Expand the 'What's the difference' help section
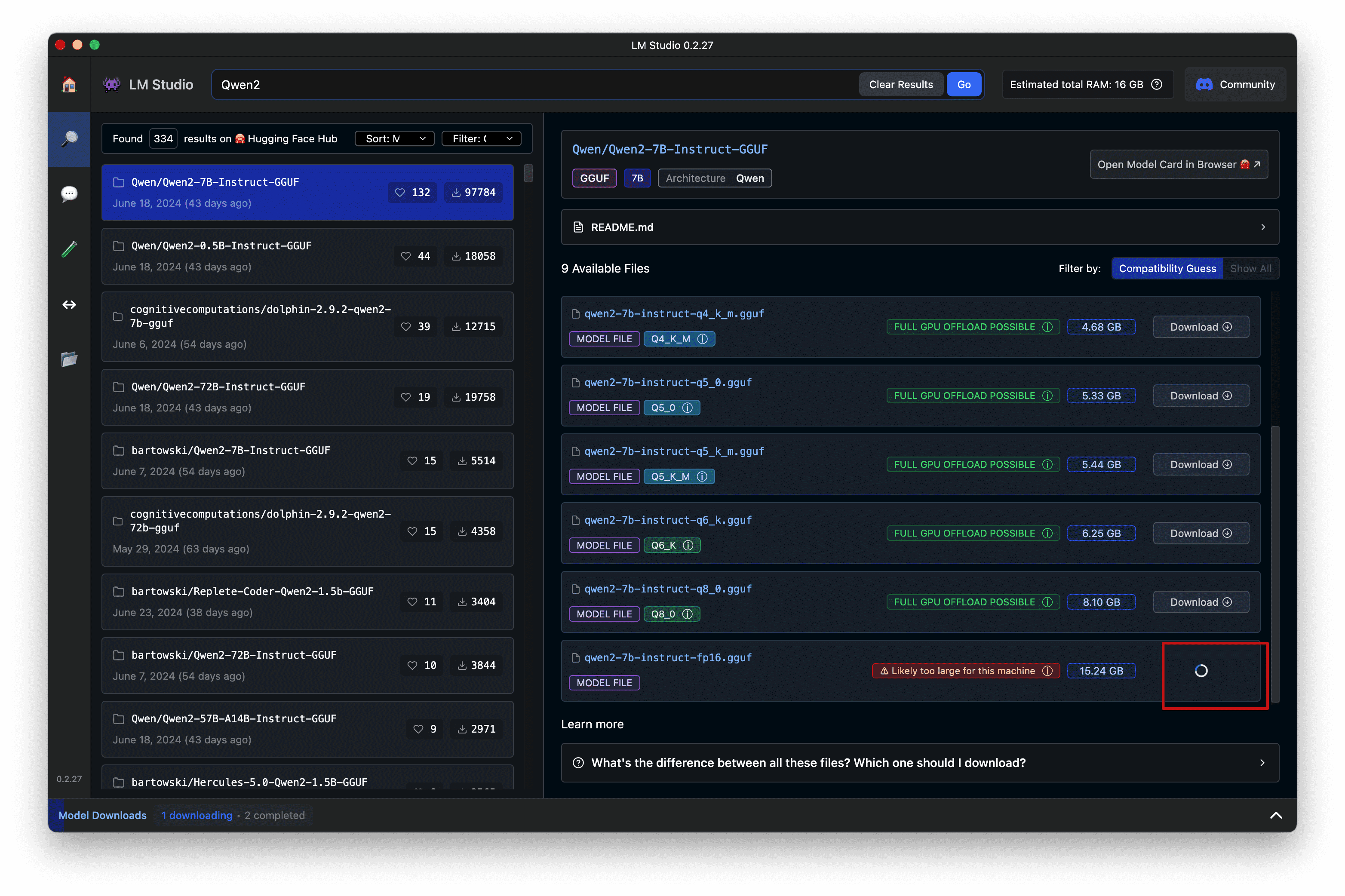The height and width of the screenshot is (896, 1345). (x=920, y=763)
